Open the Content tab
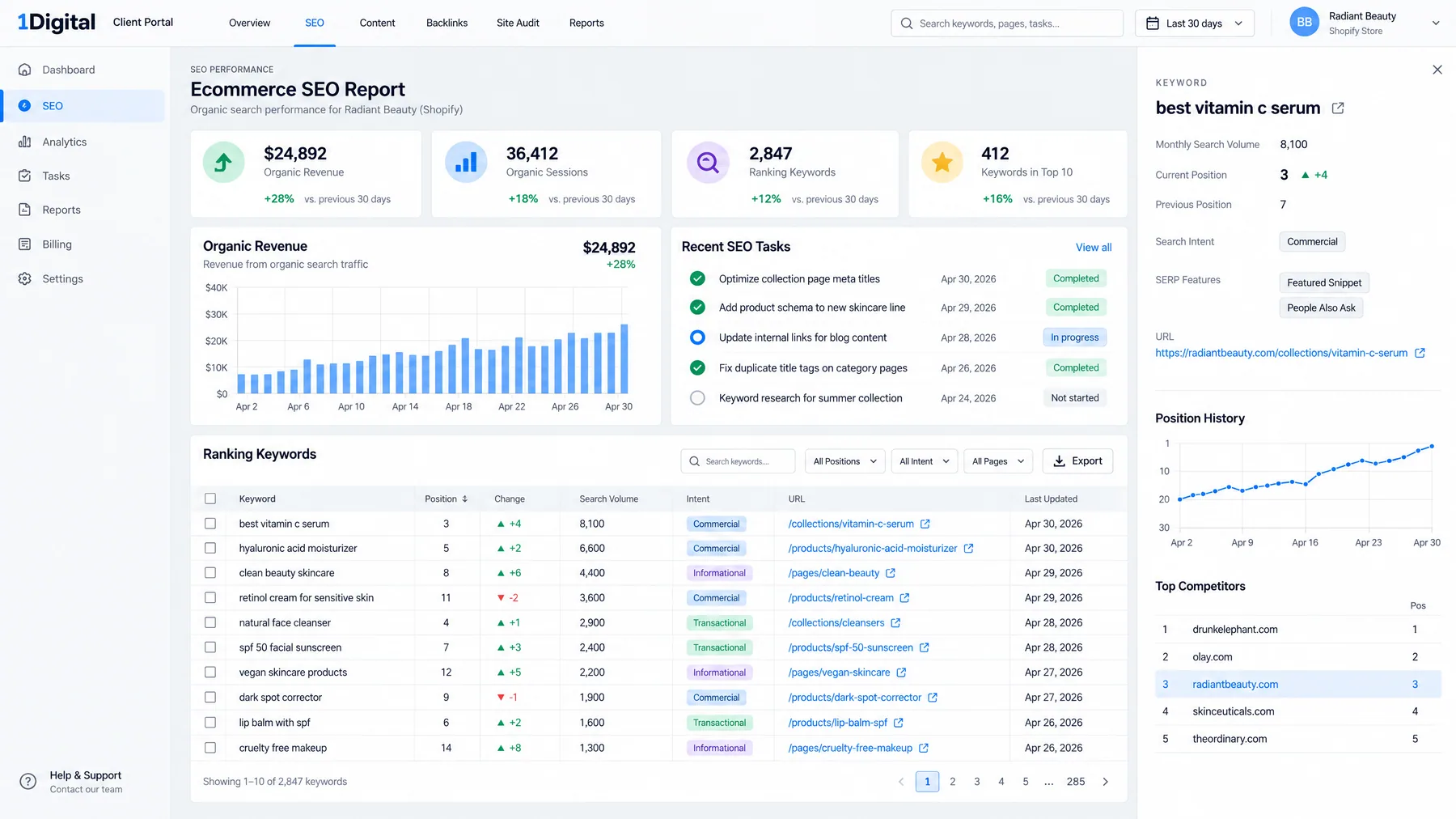 point(377,23)
